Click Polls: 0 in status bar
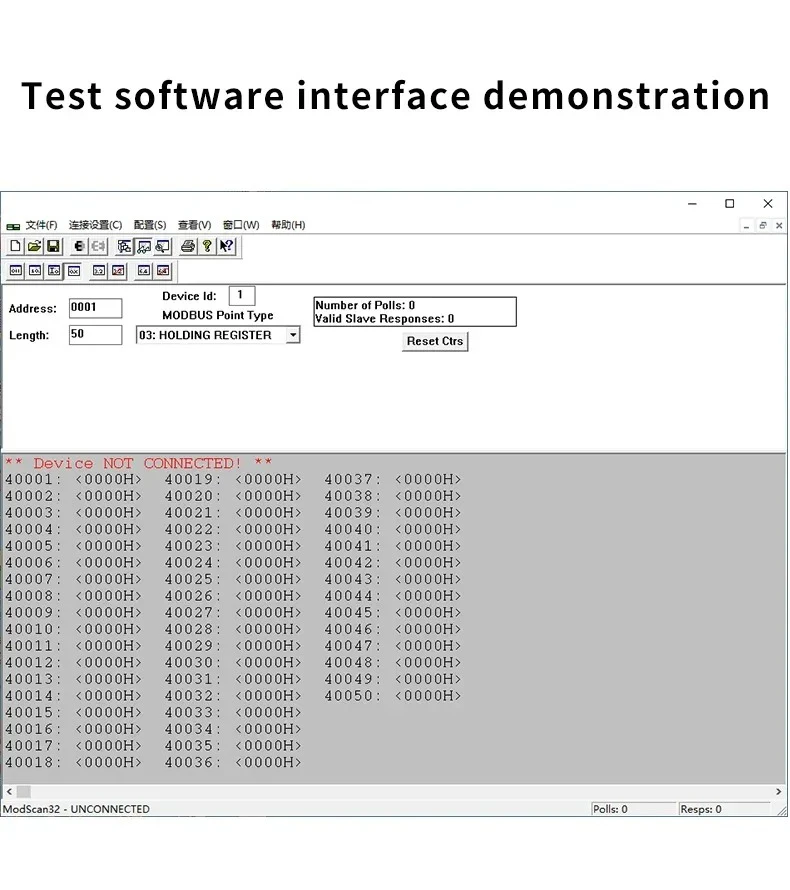Image resolution: width=790 pixels, height=890 pixels. point(610,809)
